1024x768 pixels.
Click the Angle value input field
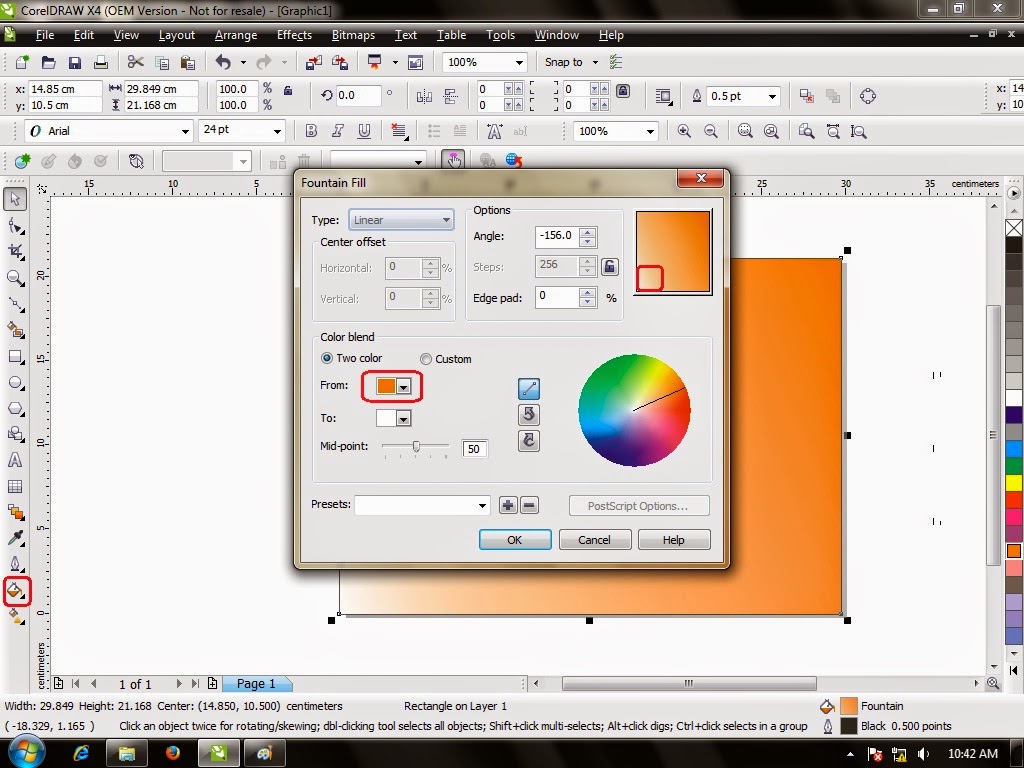[557, 236]
